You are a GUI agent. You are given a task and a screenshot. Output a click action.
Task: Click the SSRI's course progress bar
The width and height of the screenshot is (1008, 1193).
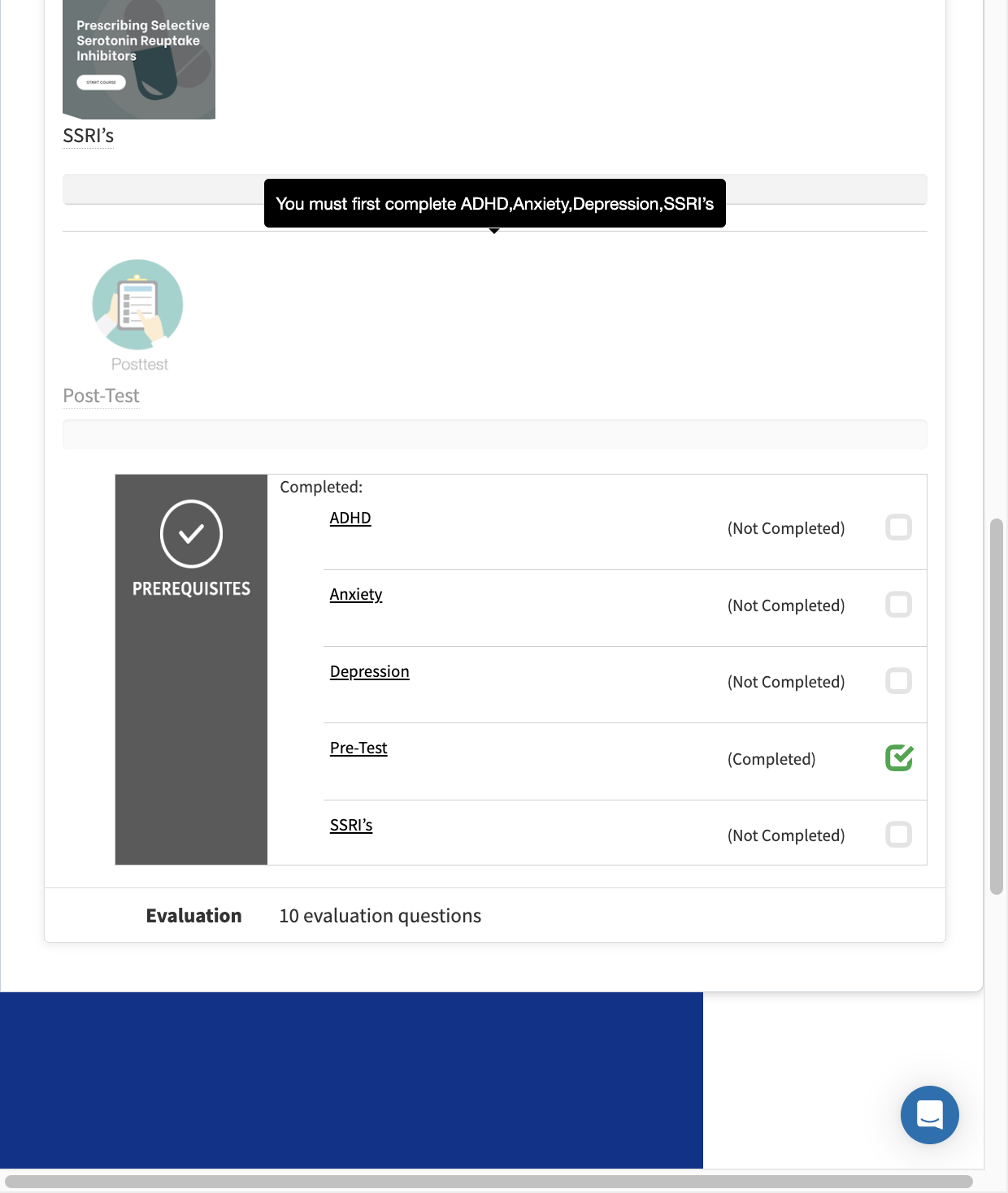(495, 189)
